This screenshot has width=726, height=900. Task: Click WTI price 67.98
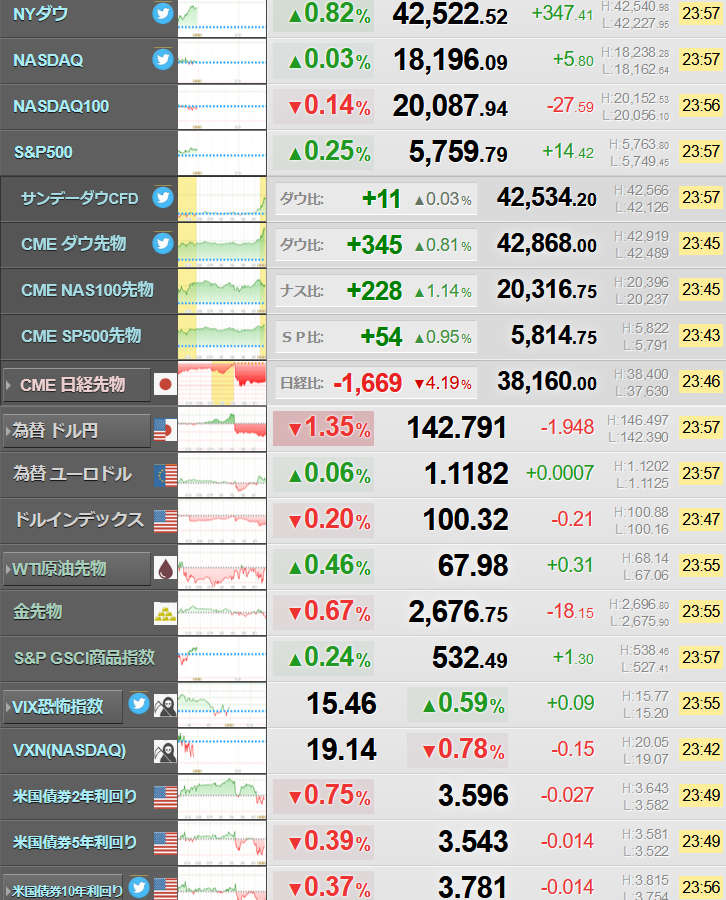(x=473, y=565)
